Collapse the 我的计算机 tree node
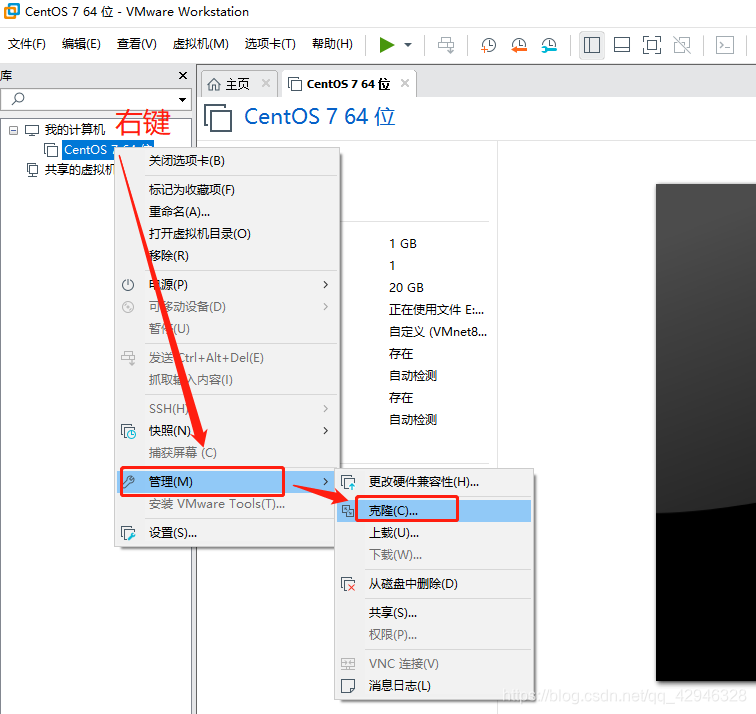 pos(14,130)
